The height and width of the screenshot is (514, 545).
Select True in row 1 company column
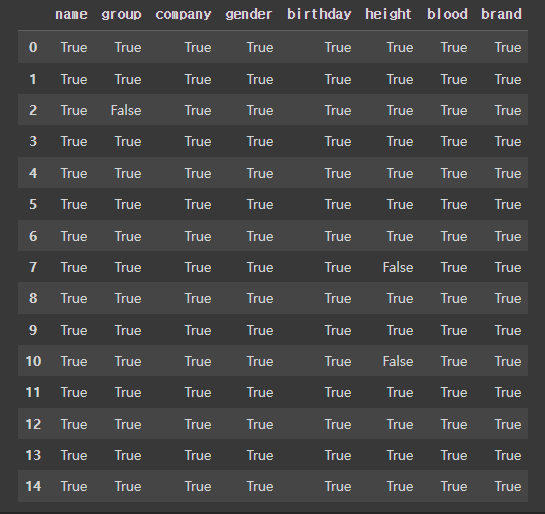pos(198,80)
